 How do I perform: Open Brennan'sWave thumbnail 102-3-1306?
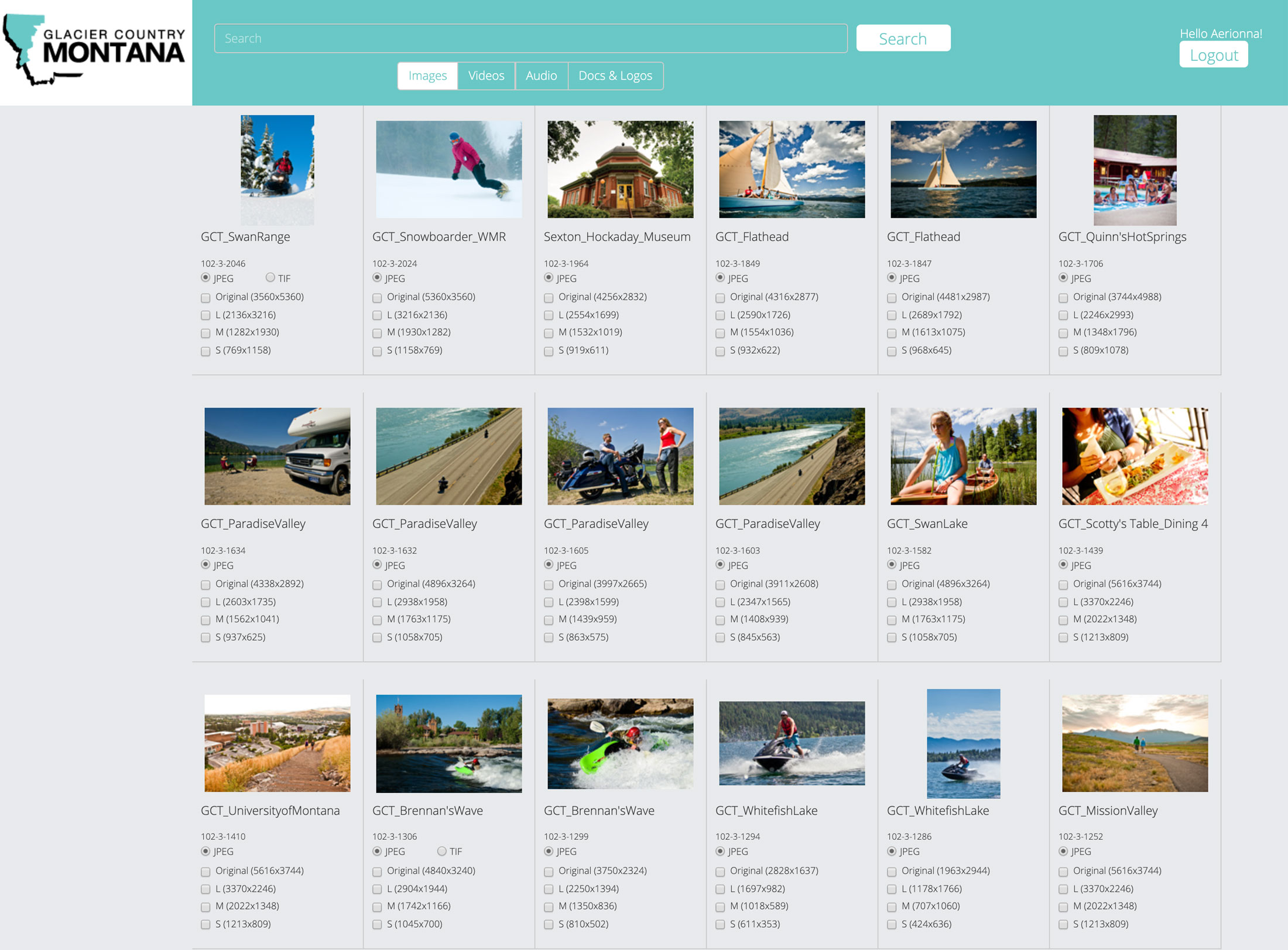click(x=449, y=743)
